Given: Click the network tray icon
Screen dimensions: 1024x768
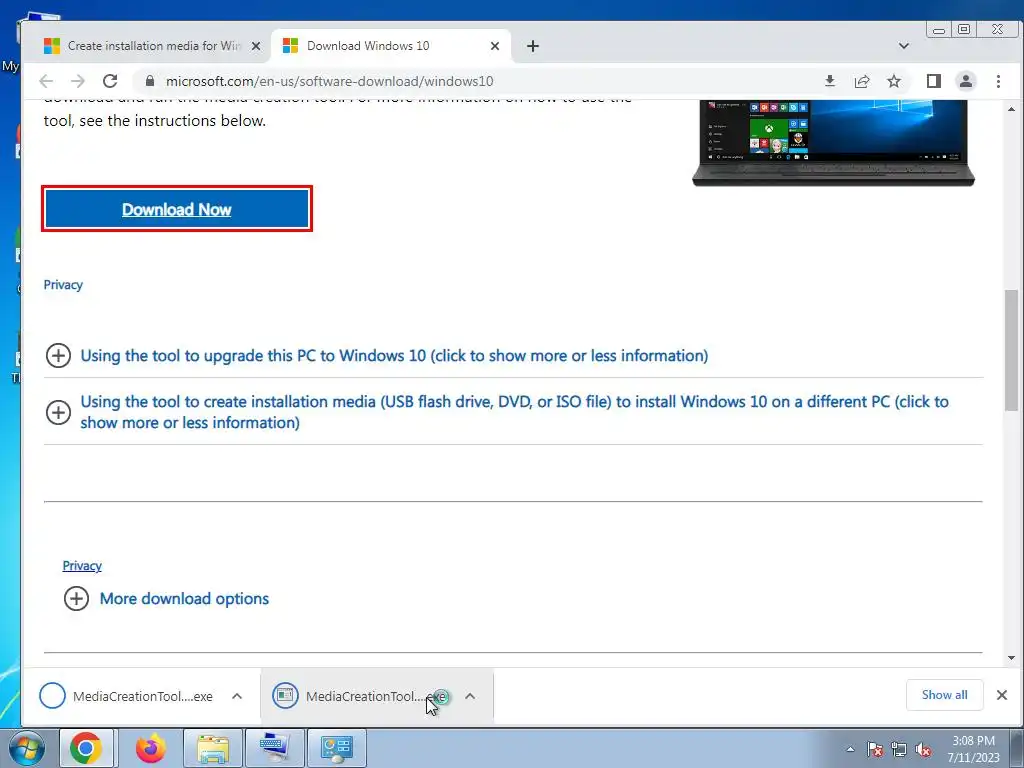Looking at the screenshot, I should pos(899,750).
